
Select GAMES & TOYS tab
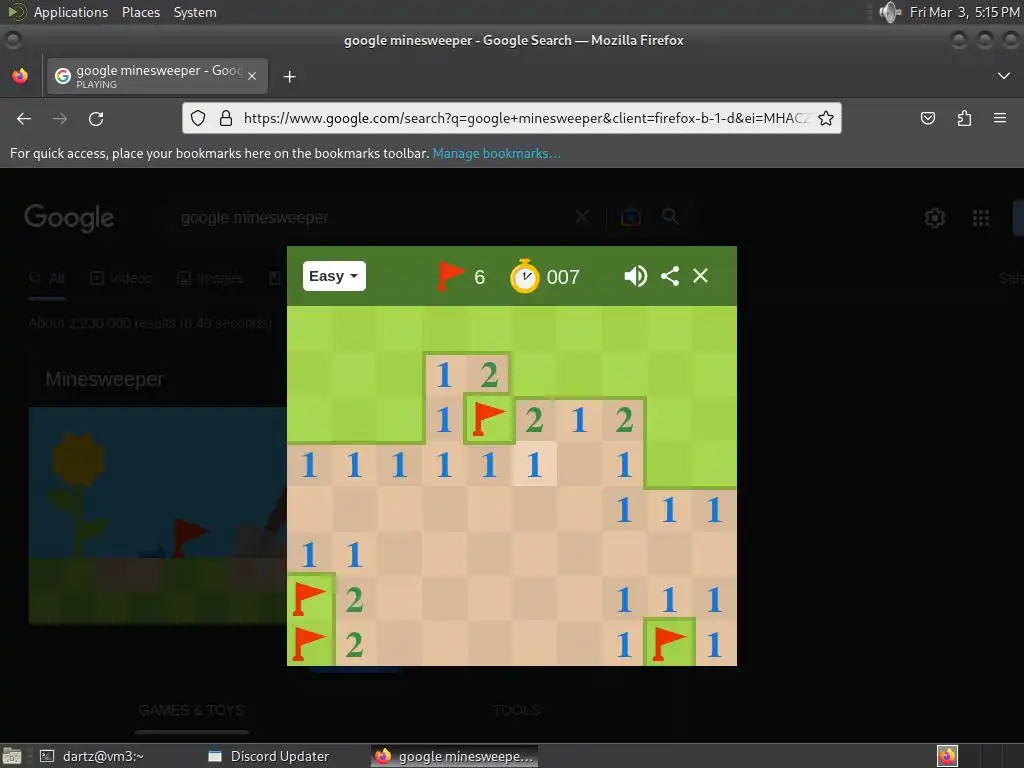click(191, 710)
